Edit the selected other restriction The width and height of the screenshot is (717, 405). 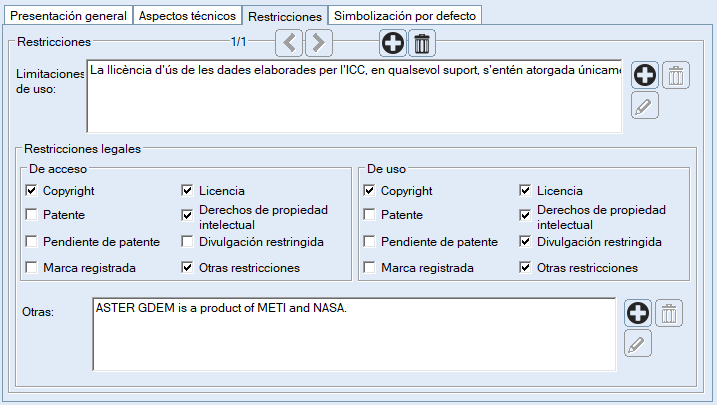pyautogui.click(x=639, y=344)
